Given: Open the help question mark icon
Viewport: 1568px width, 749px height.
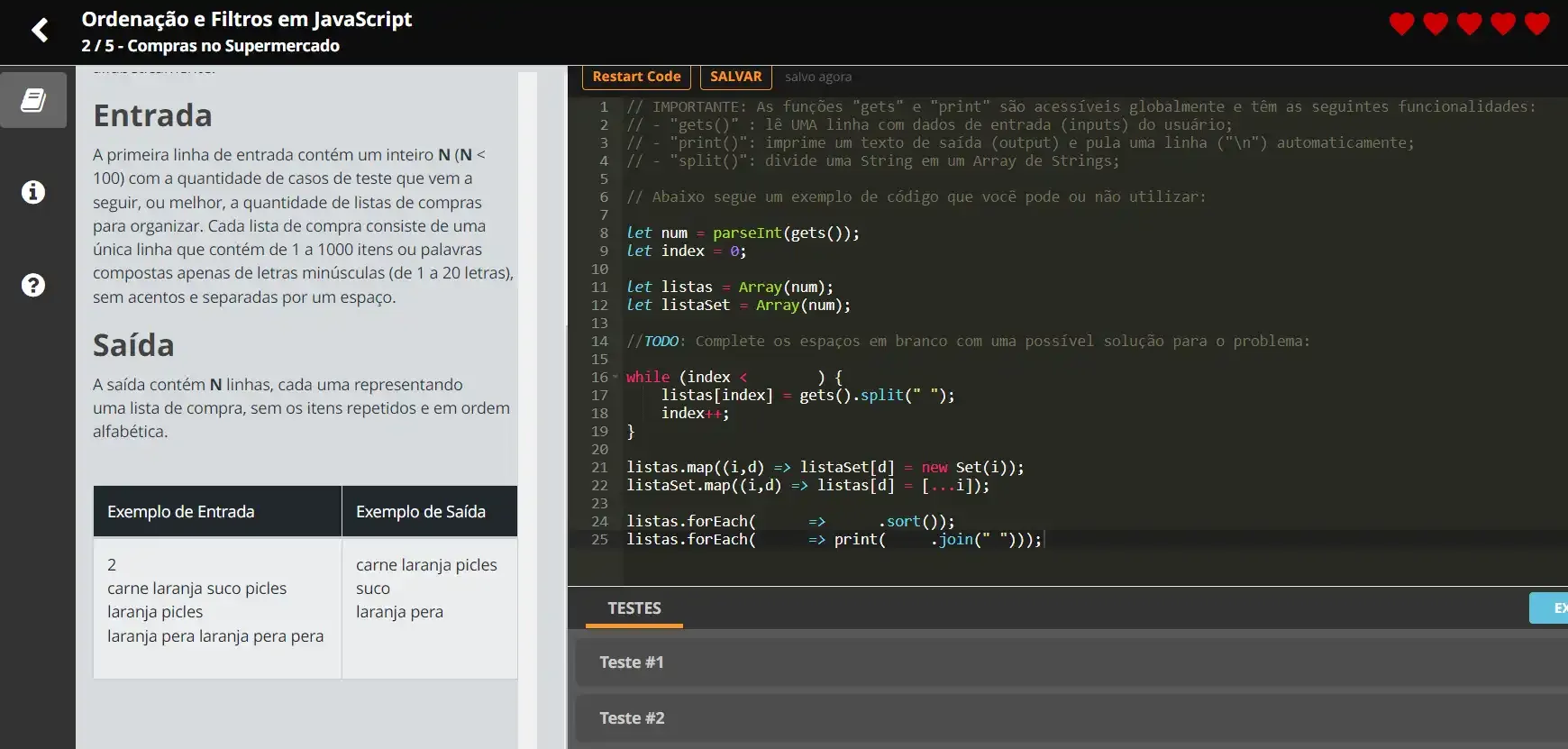Looking at the screenshot, I should (x=33, y=285).
